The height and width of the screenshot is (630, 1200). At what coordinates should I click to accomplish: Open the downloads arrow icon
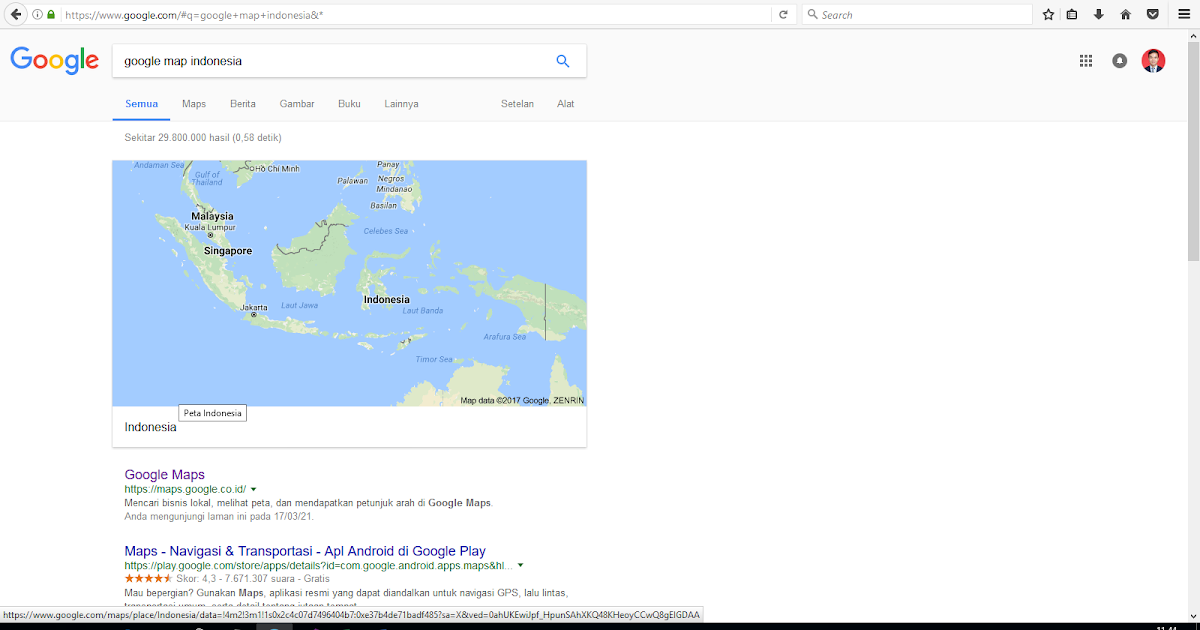point(1099,15)
